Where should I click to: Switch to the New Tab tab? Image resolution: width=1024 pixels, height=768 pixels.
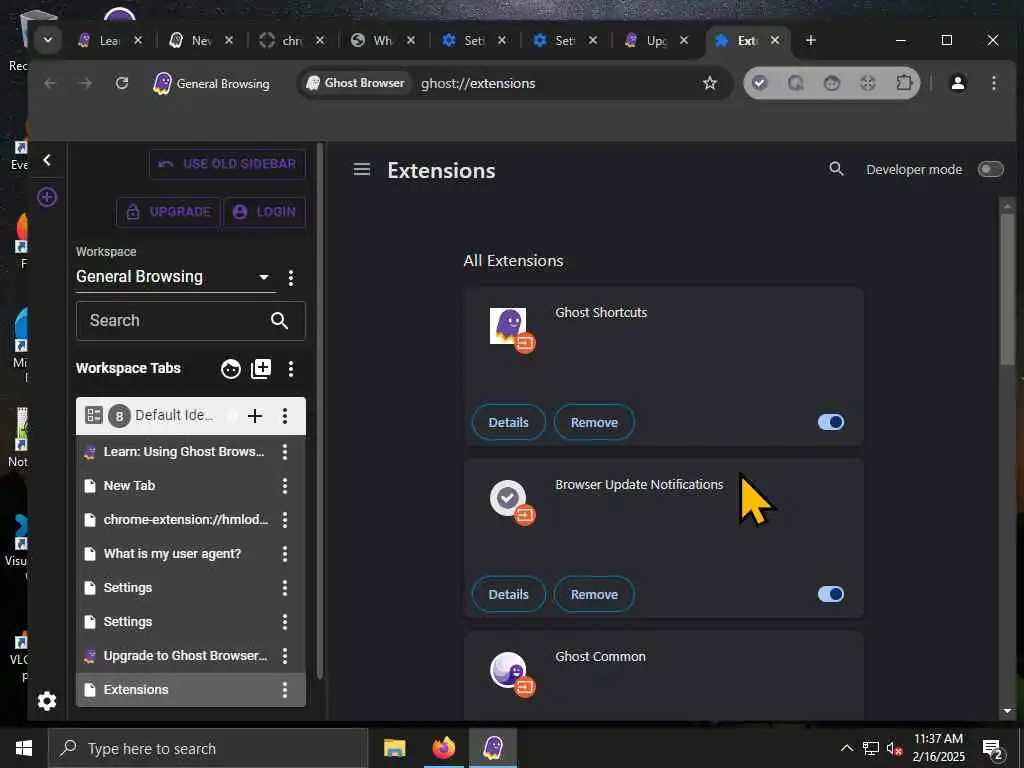201,40
